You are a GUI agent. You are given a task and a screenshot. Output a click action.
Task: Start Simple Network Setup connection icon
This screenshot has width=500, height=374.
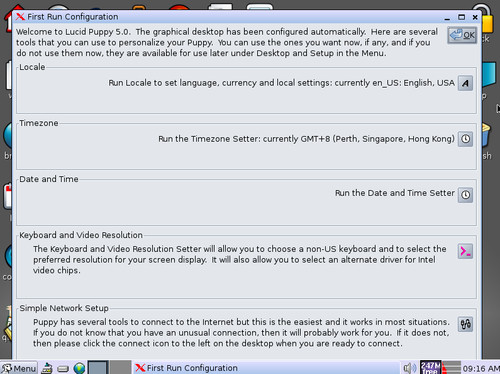click(465, 324)
